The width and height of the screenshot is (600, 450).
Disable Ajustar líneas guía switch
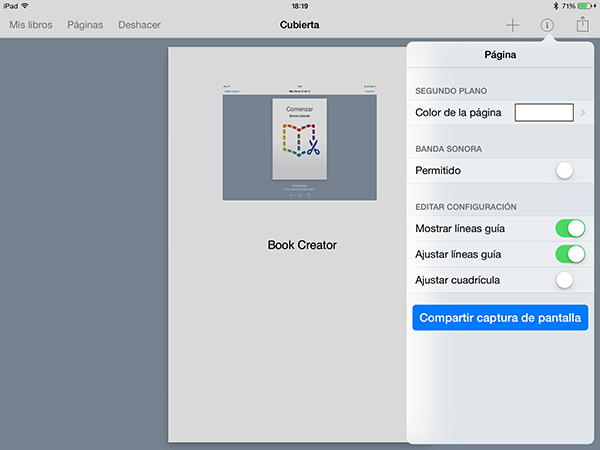pos(570,254)
